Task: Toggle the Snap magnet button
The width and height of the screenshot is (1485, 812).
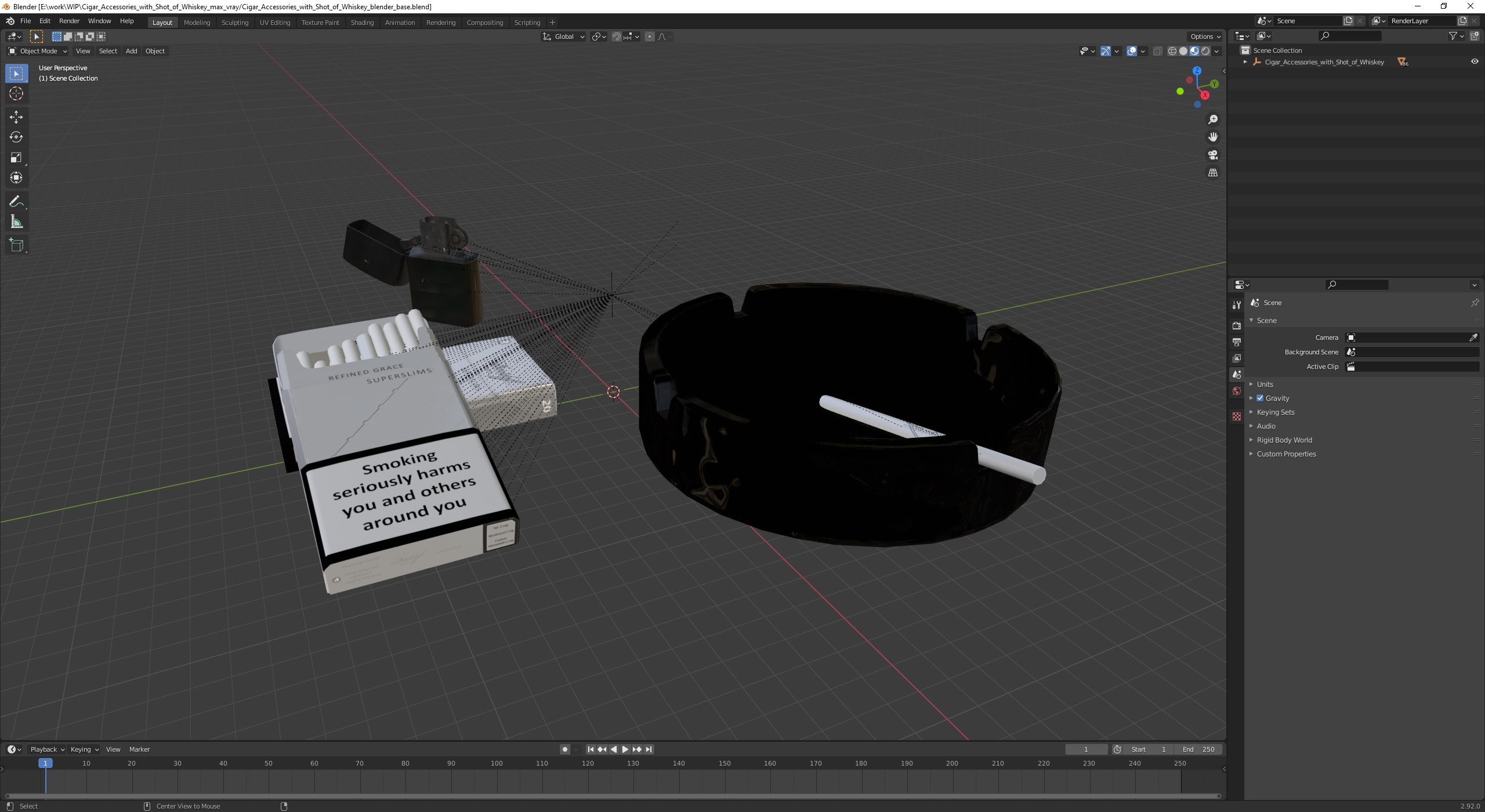Action: tap(617, 37)
